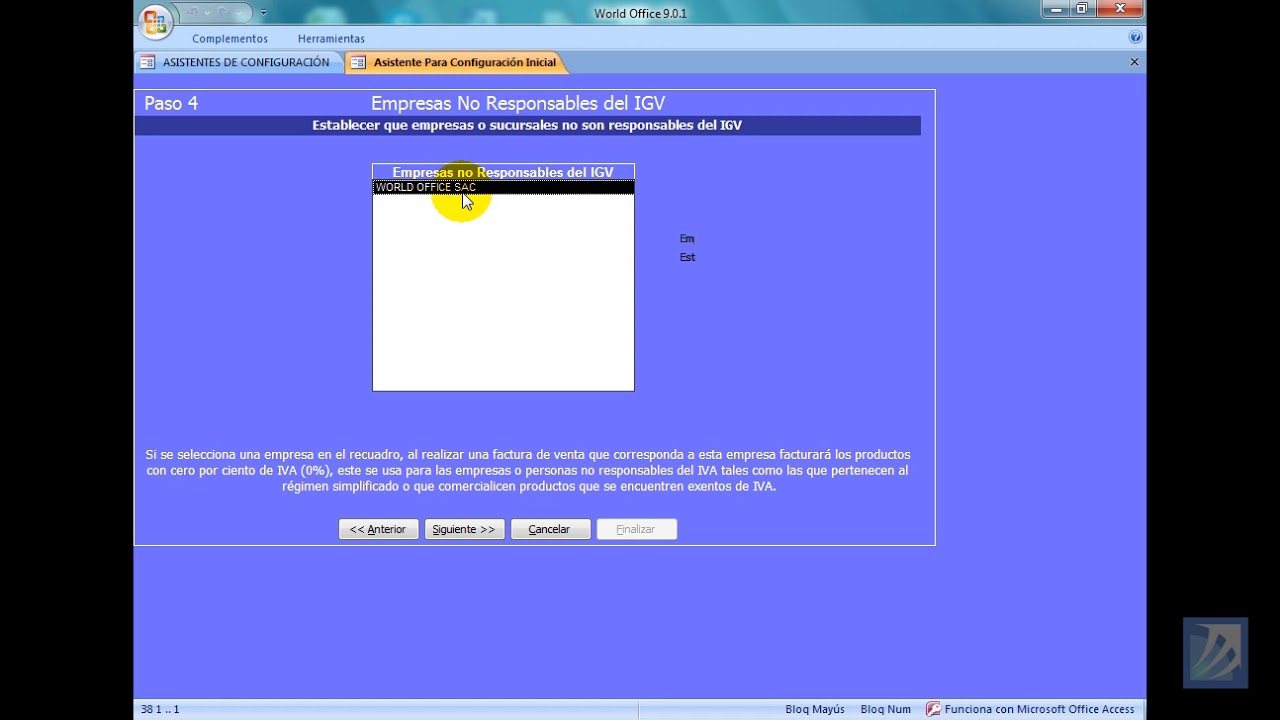Click the Bloq Num status indicator

(885, 709)
